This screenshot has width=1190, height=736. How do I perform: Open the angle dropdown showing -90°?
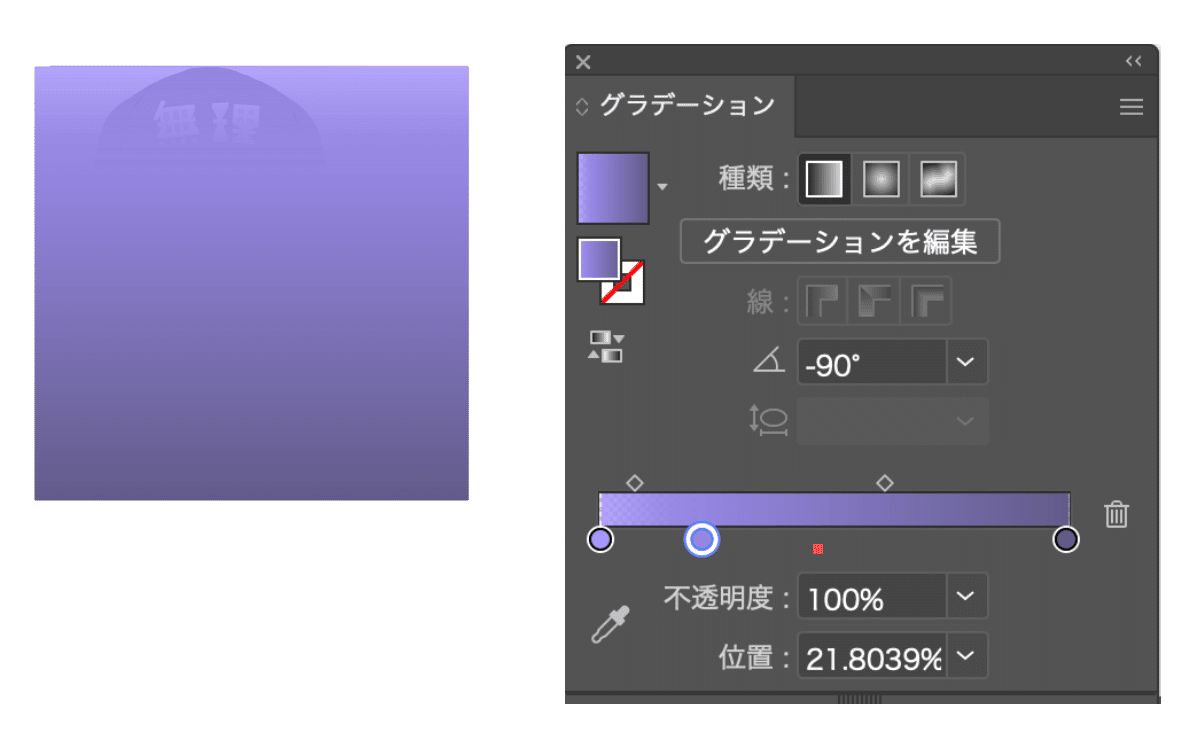coord(965,363)
